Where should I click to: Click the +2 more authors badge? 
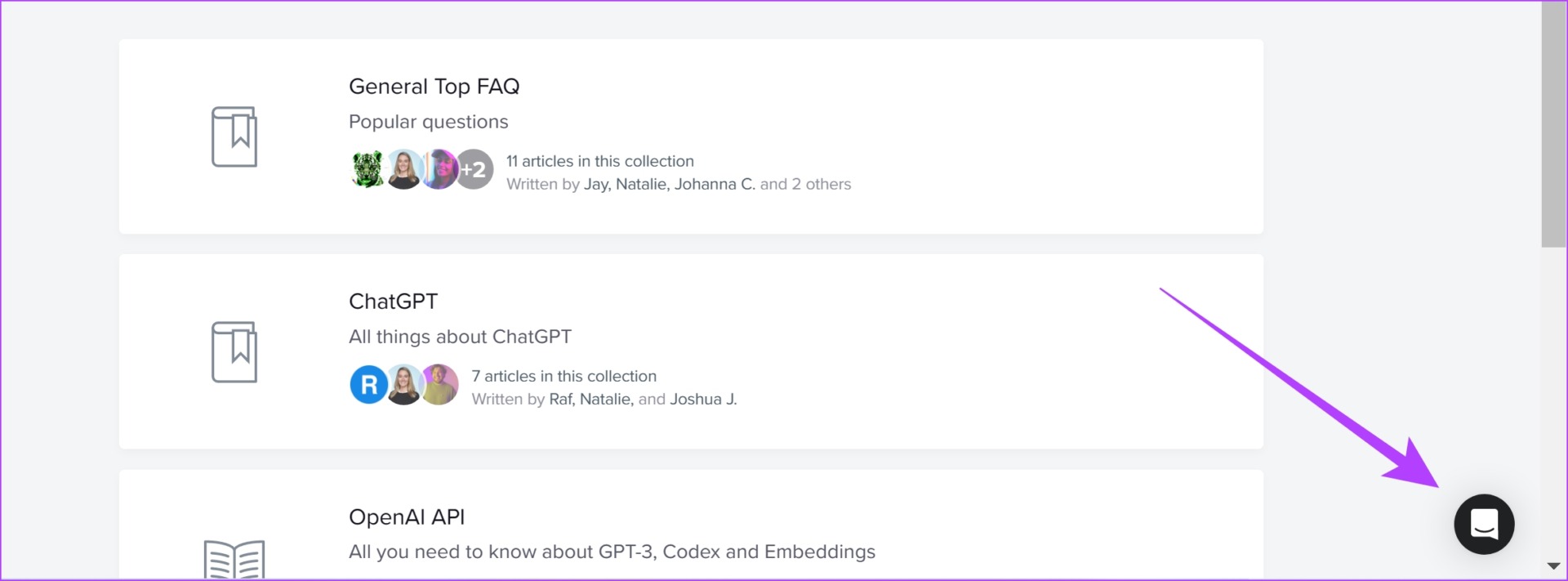coord(474,169)
